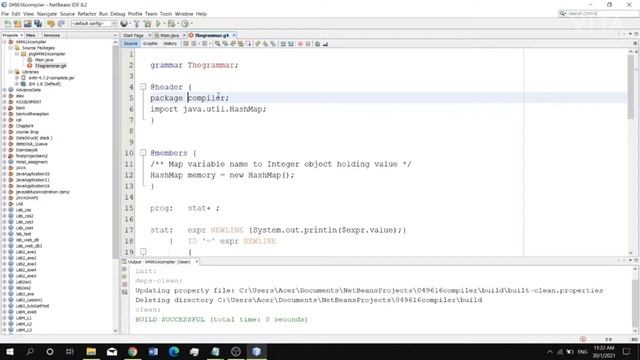Image resolution: width=640 pixels, height=360 pixels.
Task: Switch to the Files tab
Action: coord(31,36)
